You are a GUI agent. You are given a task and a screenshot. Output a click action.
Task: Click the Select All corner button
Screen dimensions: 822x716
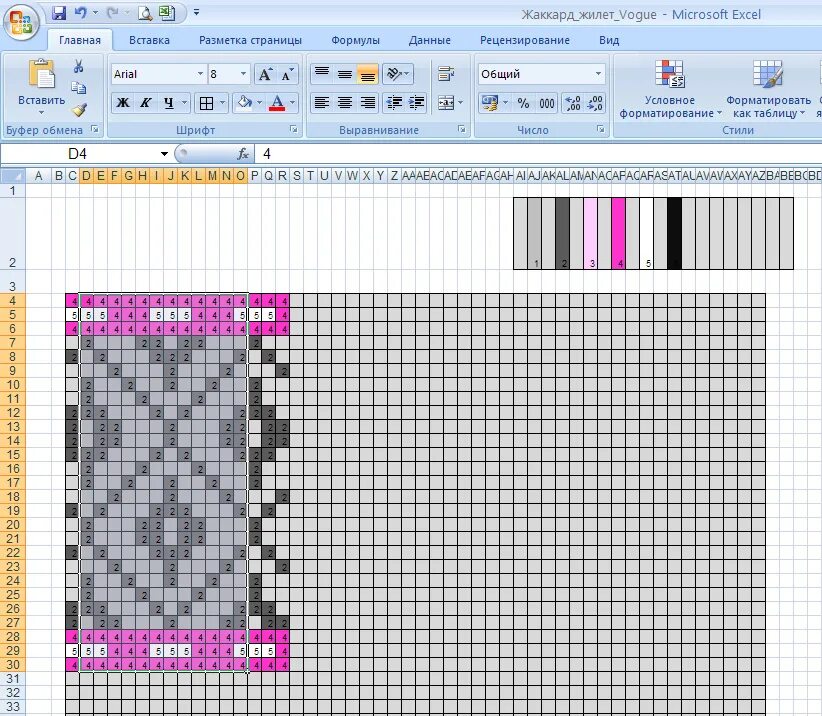tap(13, 176)
